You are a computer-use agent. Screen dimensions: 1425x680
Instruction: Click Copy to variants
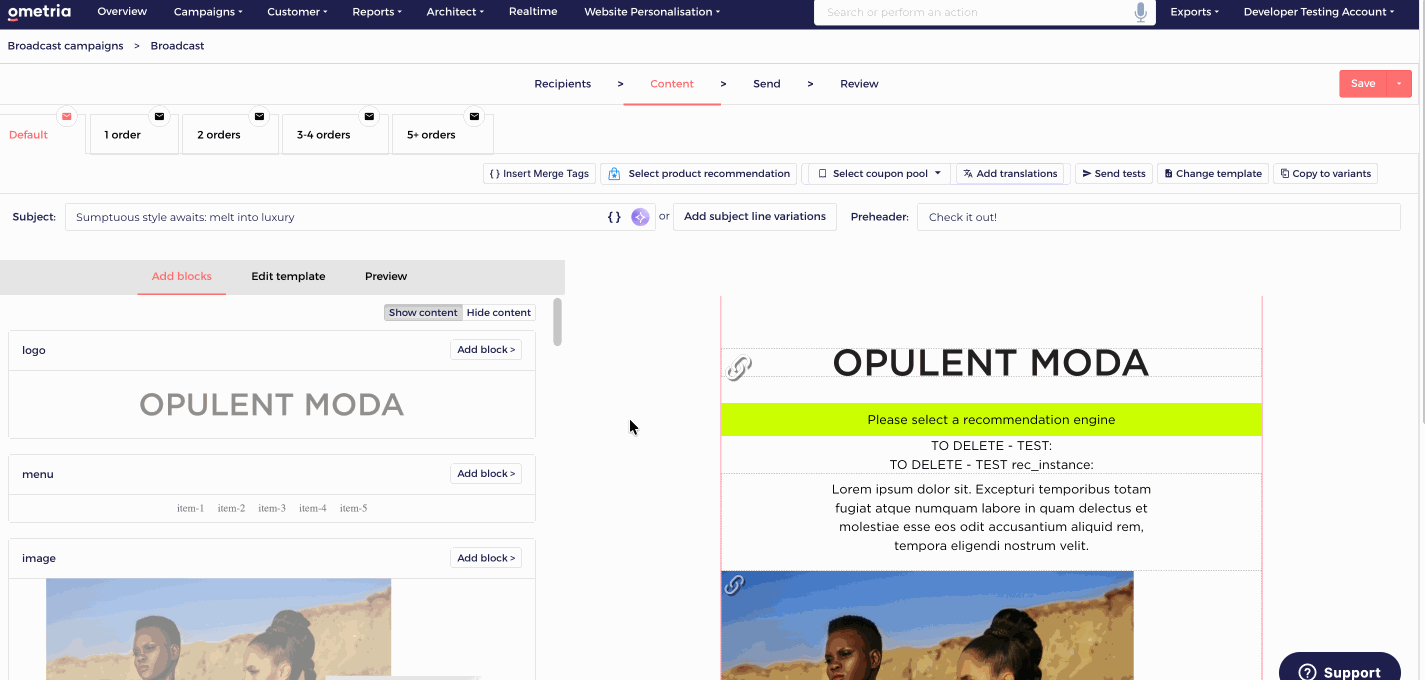[x=1325, y=174]
